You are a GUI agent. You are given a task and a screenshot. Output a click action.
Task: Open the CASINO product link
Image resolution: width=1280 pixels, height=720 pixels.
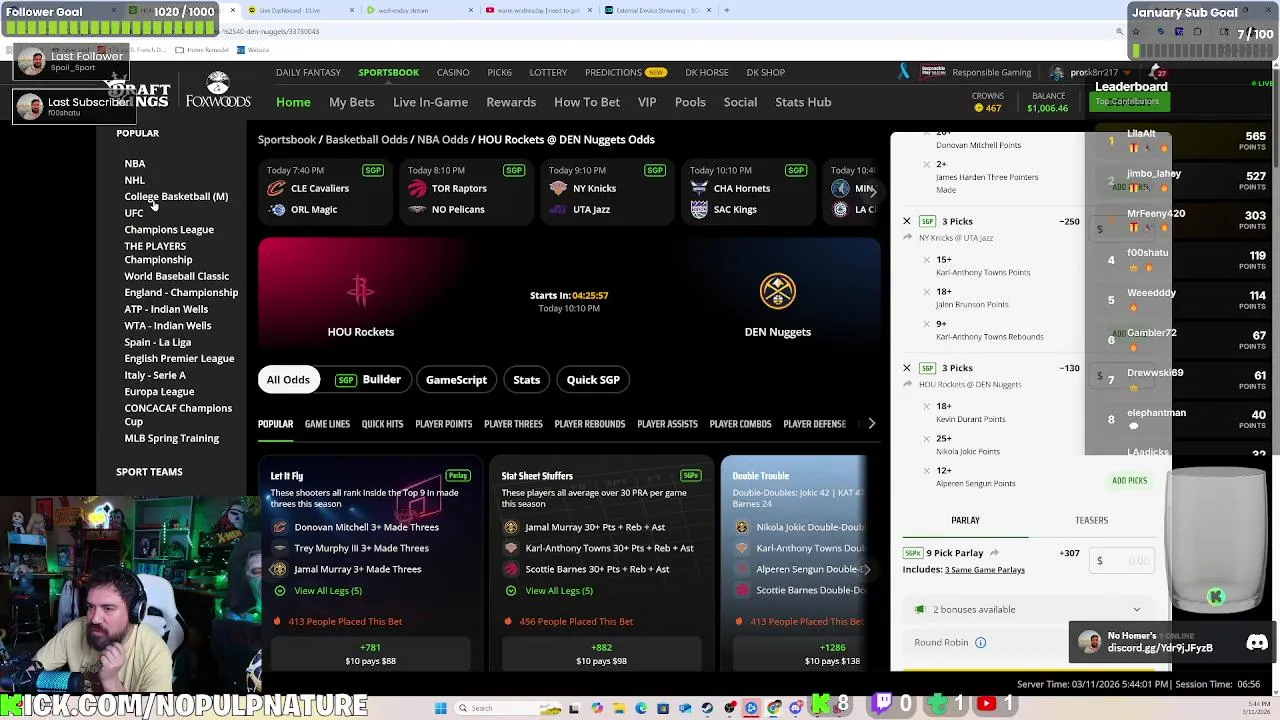point(453,72)
